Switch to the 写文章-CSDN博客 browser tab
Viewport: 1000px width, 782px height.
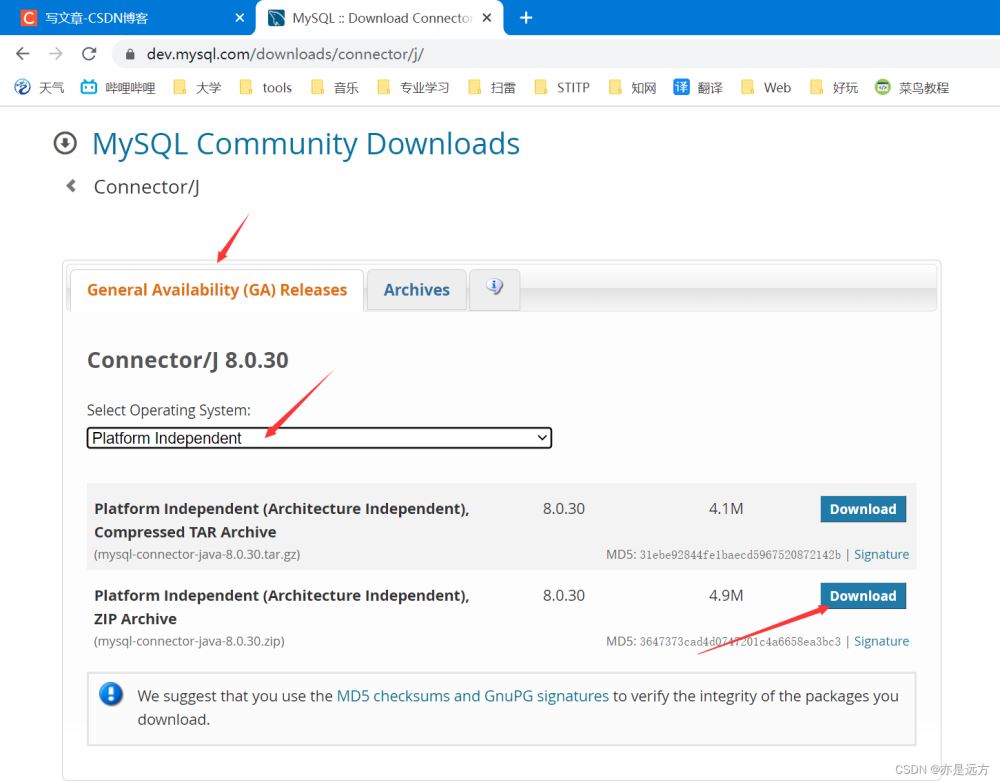(x=130, y=18)
